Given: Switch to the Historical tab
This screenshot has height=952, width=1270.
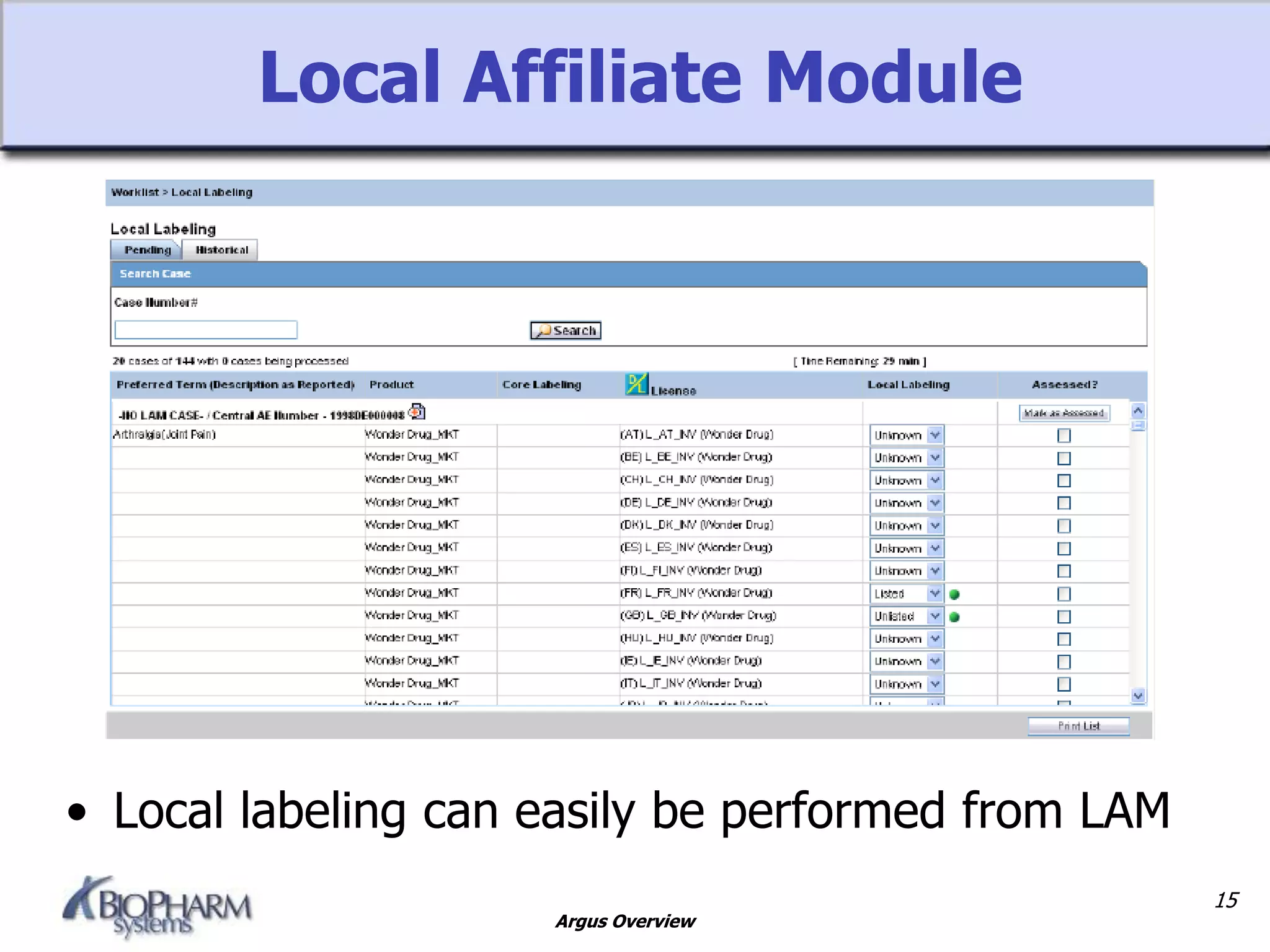Looking at the screenshot, I should [x=221, y=250].
